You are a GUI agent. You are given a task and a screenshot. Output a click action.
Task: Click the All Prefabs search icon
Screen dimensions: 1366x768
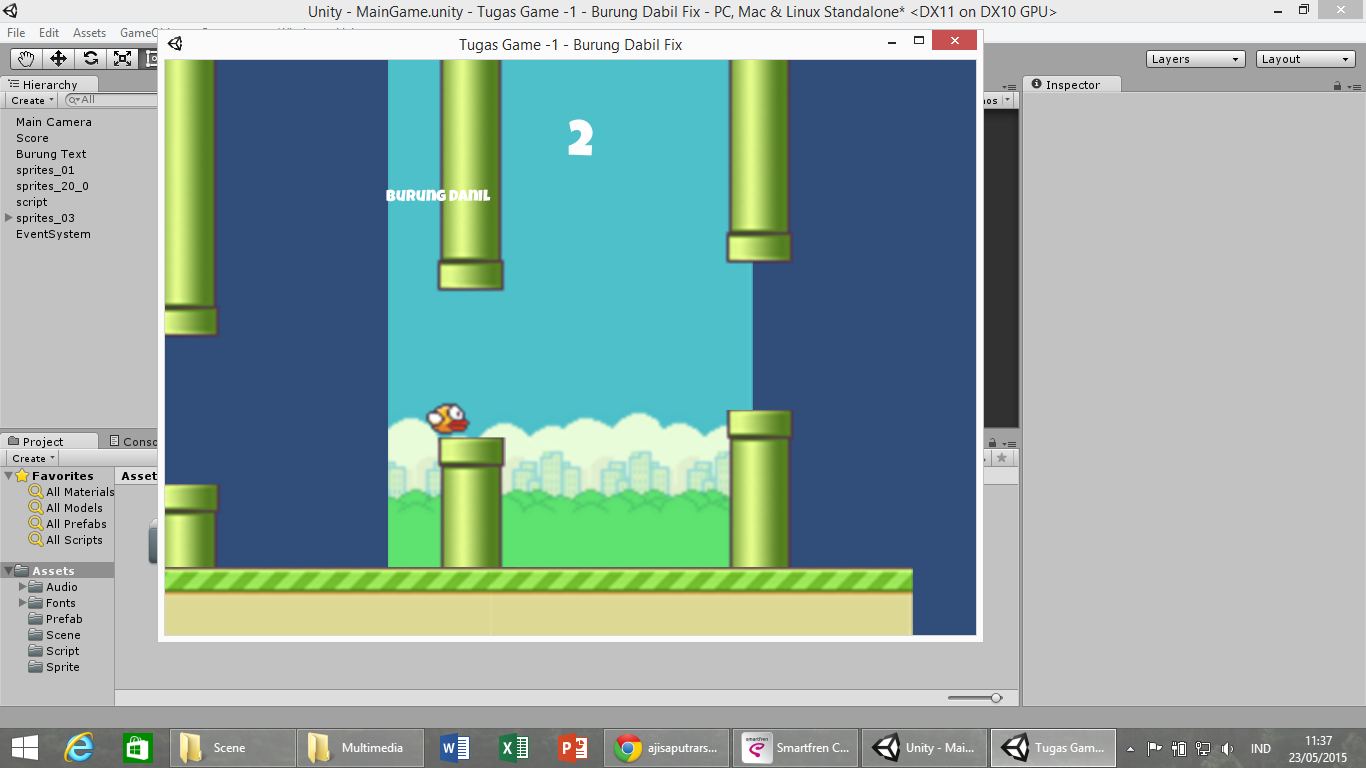pos(36,524)
